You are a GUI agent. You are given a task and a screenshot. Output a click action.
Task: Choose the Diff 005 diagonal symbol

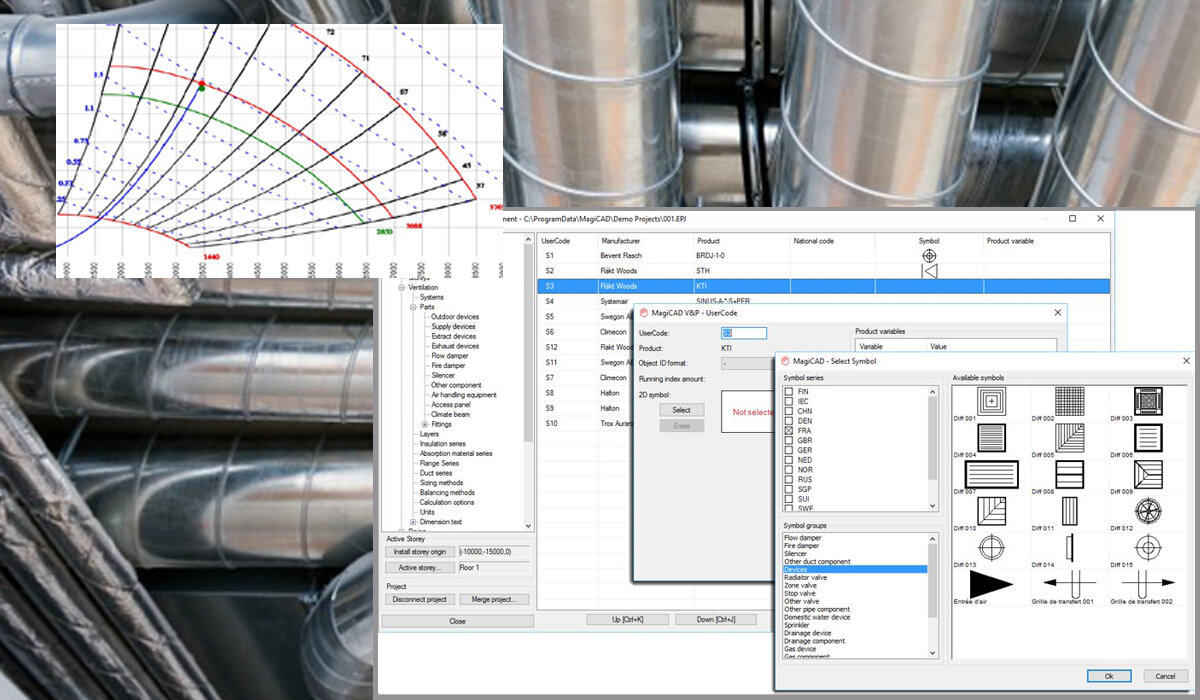pos(1068,438)
